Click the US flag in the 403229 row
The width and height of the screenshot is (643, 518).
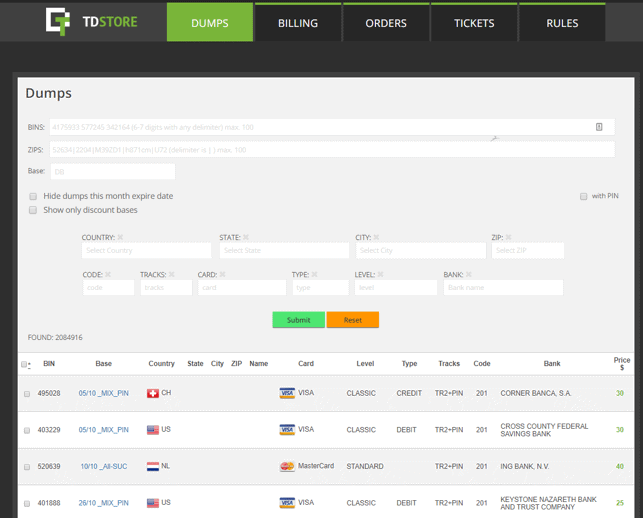point(153,430)
